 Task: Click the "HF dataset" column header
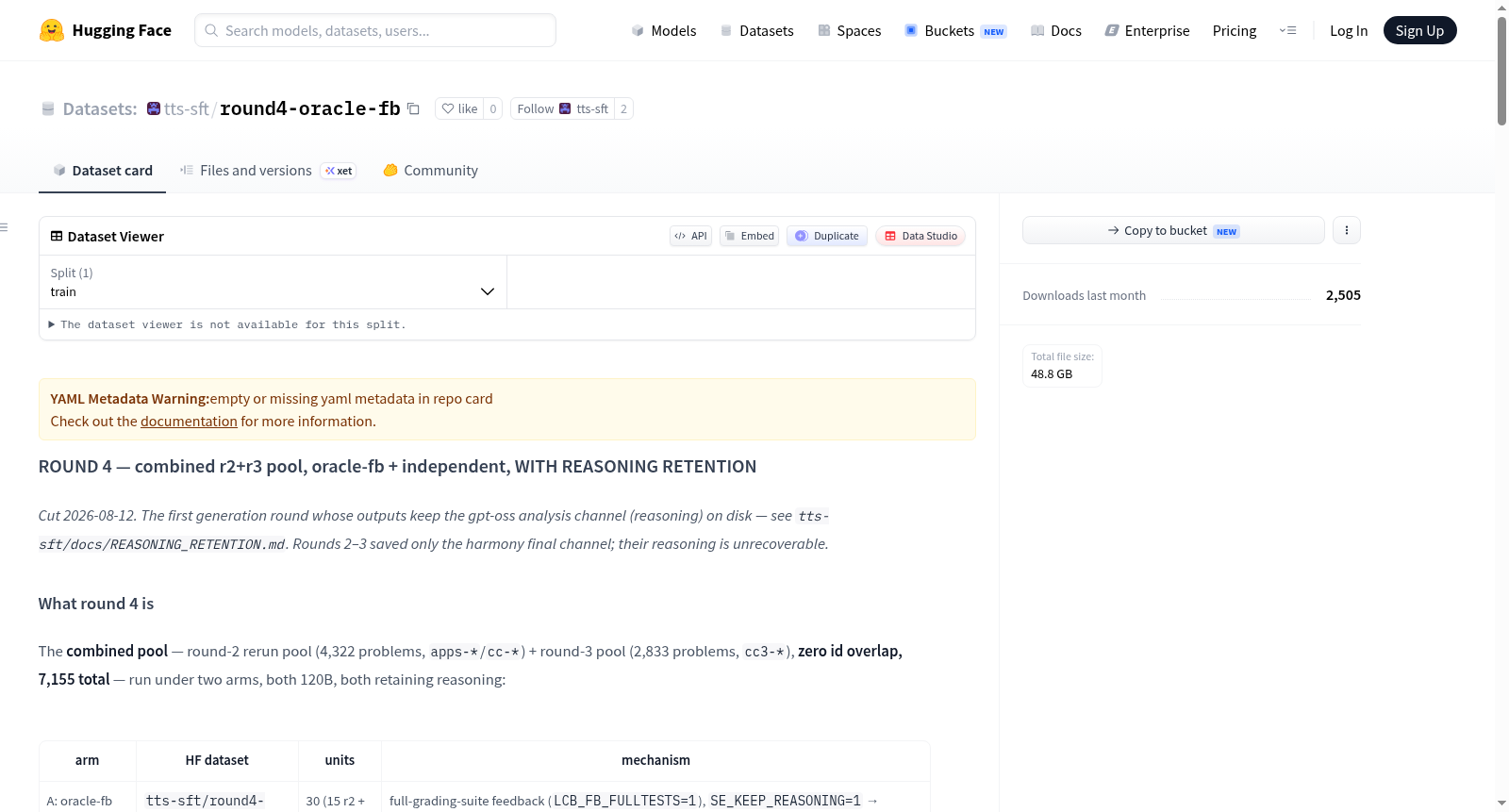click(217, 760)
